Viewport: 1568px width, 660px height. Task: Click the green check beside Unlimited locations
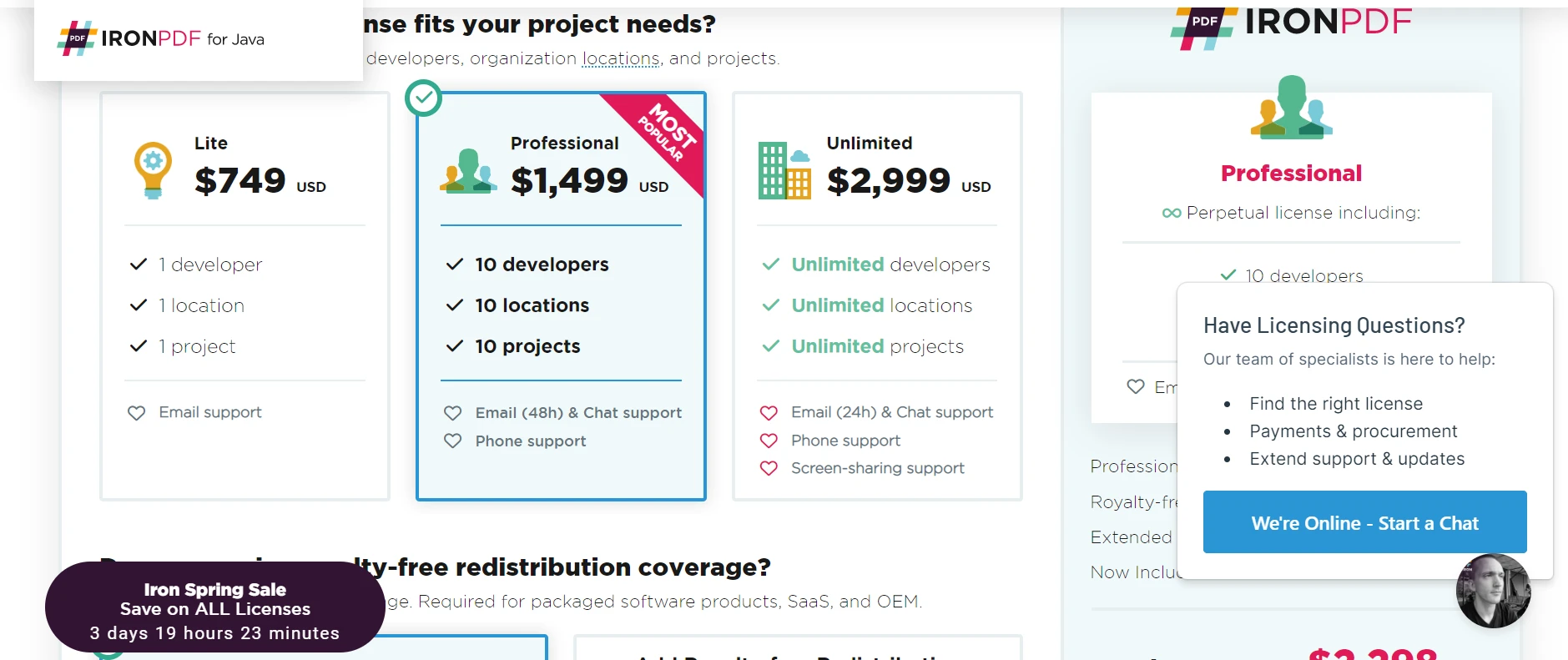pos(771,305)
